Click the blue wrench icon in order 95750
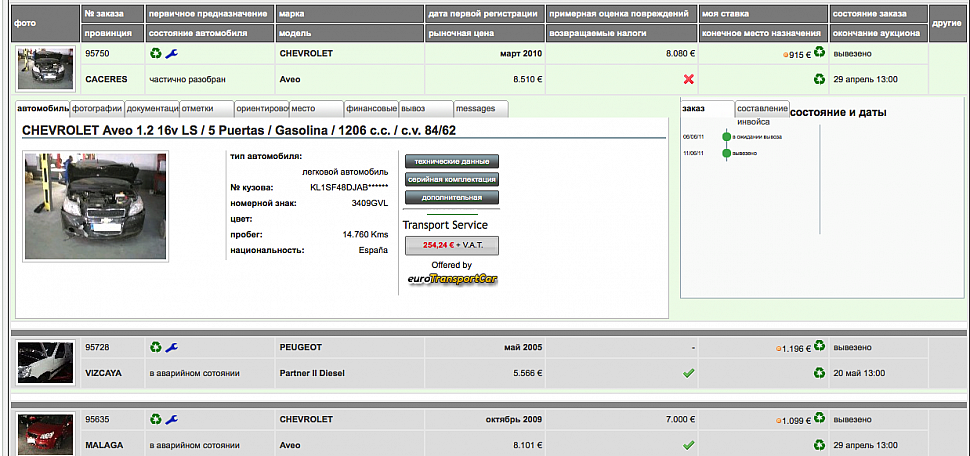 171,54
